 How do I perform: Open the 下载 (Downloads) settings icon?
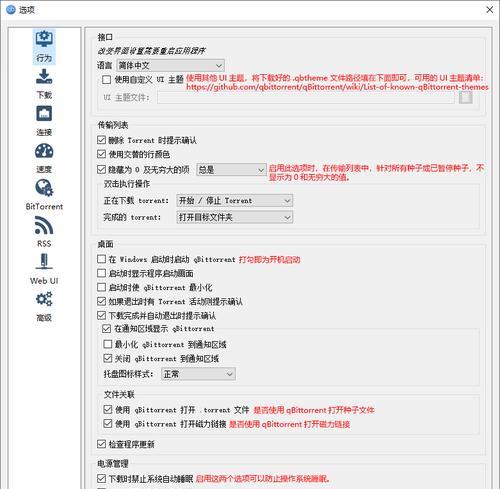coord(44,76)
